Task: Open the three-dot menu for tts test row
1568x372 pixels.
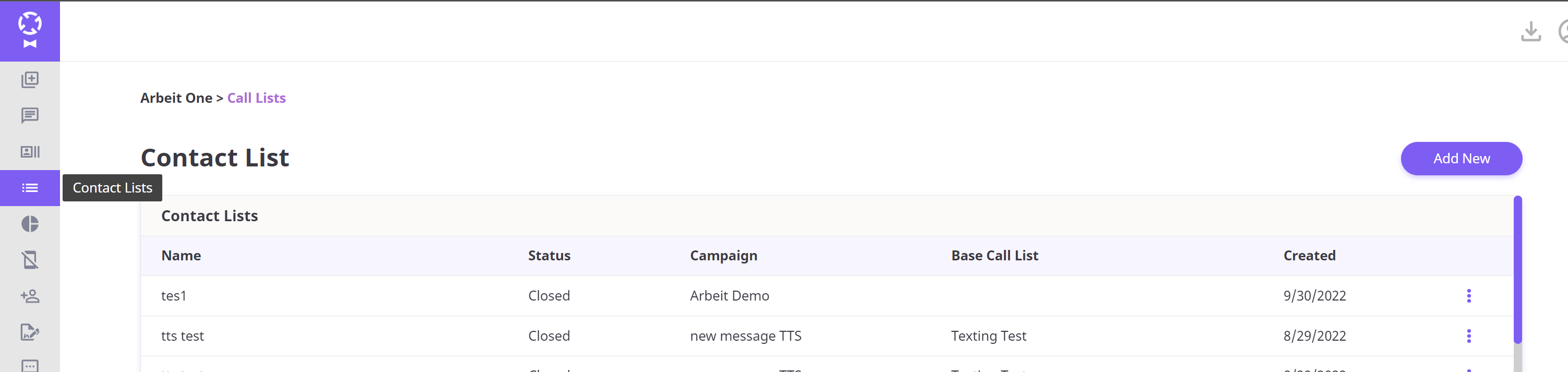Action: coord(1468,336)
